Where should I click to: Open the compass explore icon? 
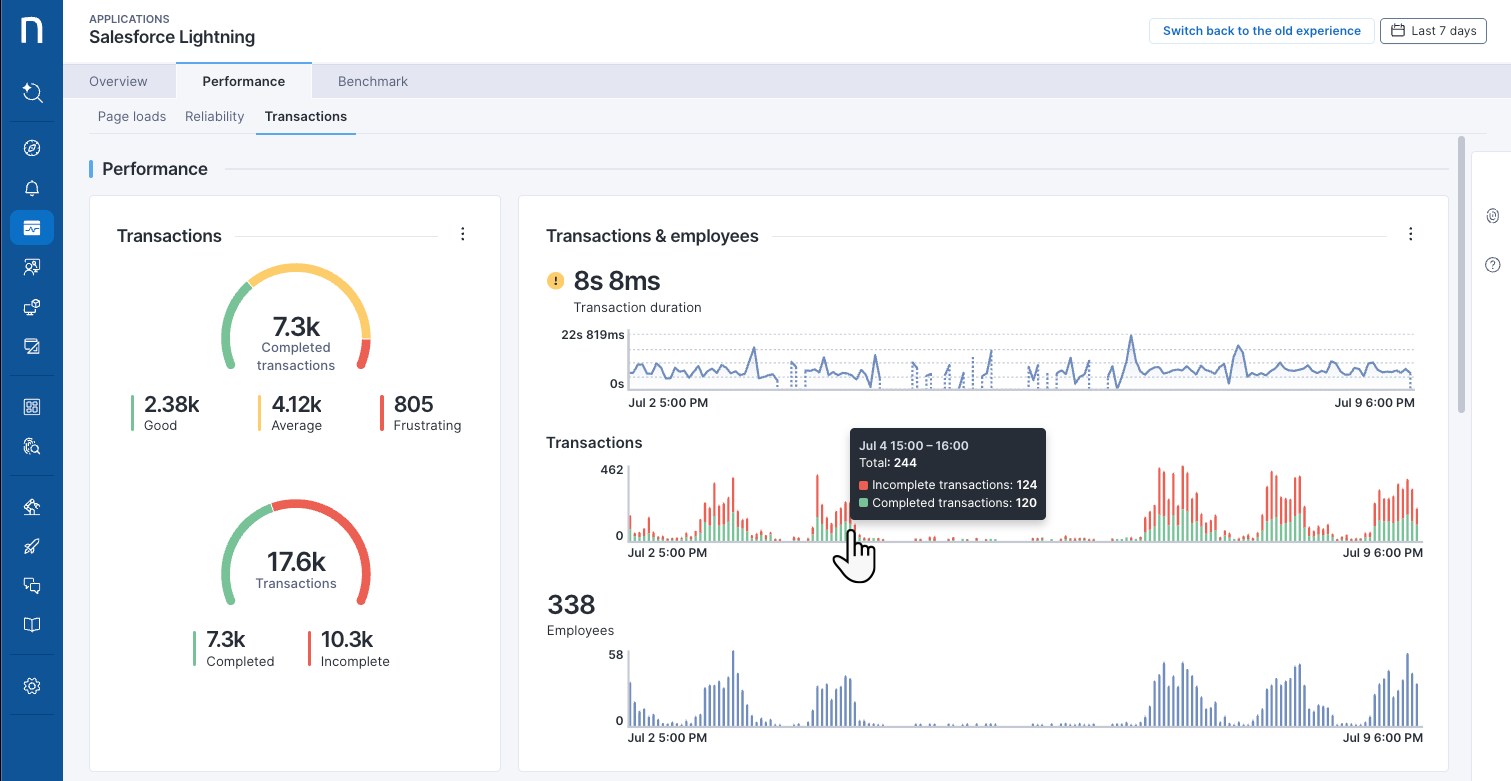pos(32,148)
